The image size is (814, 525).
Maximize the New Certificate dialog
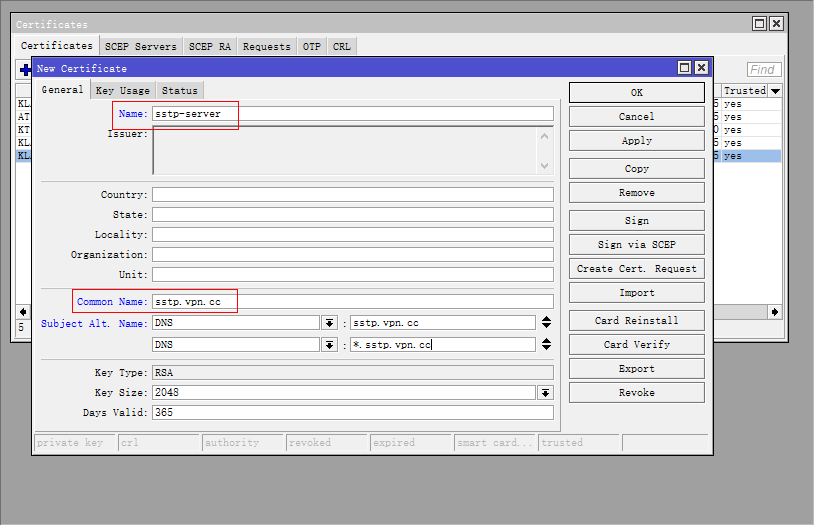pos(685,68)
